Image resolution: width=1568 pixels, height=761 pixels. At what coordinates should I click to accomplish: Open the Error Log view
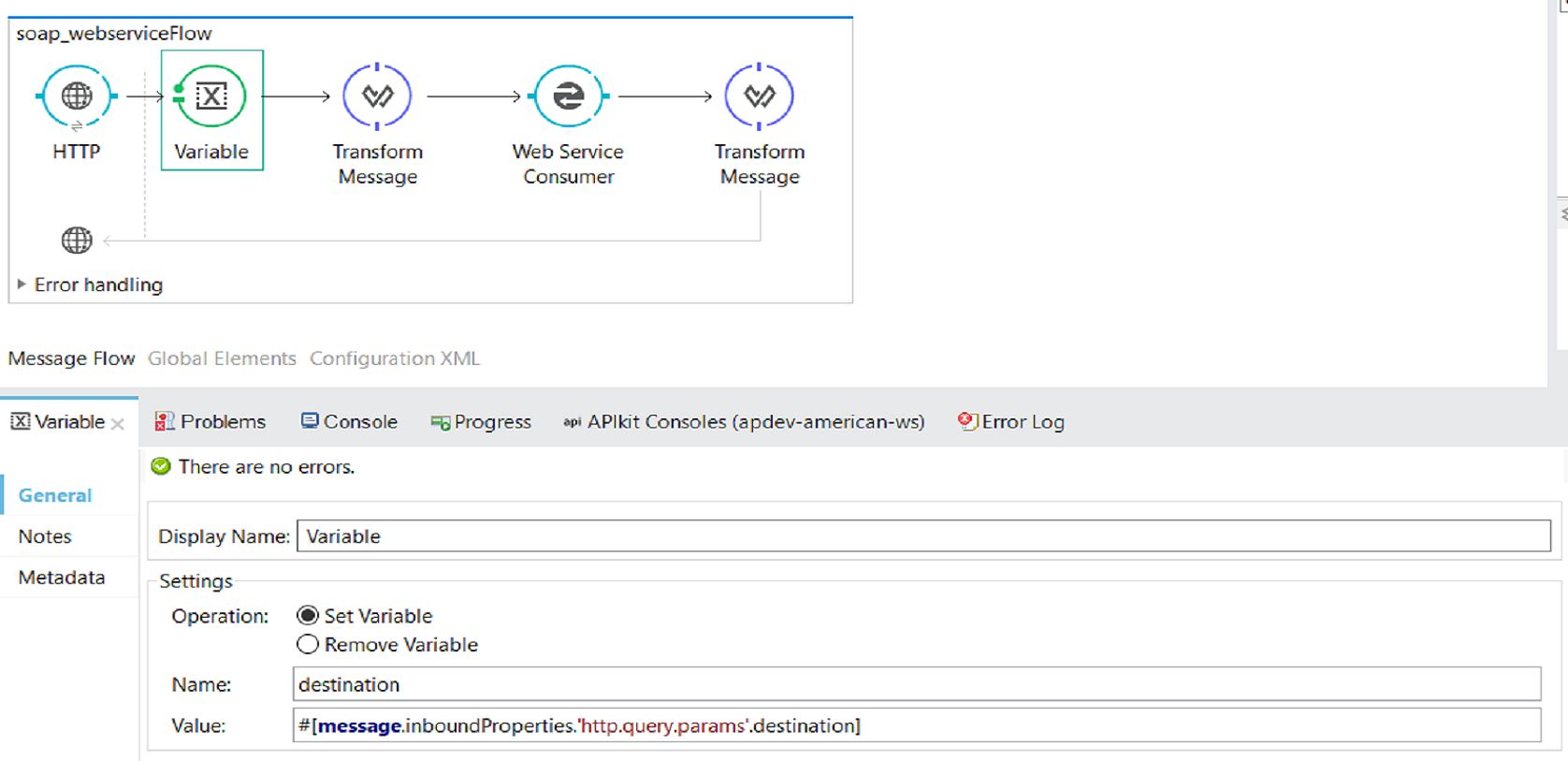(x=1011, y=422)
